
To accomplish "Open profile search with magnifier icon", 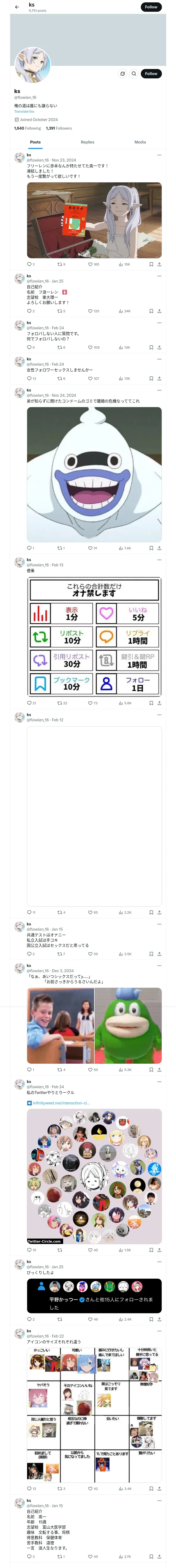I will pyautogui.click(x=133, y=74).
